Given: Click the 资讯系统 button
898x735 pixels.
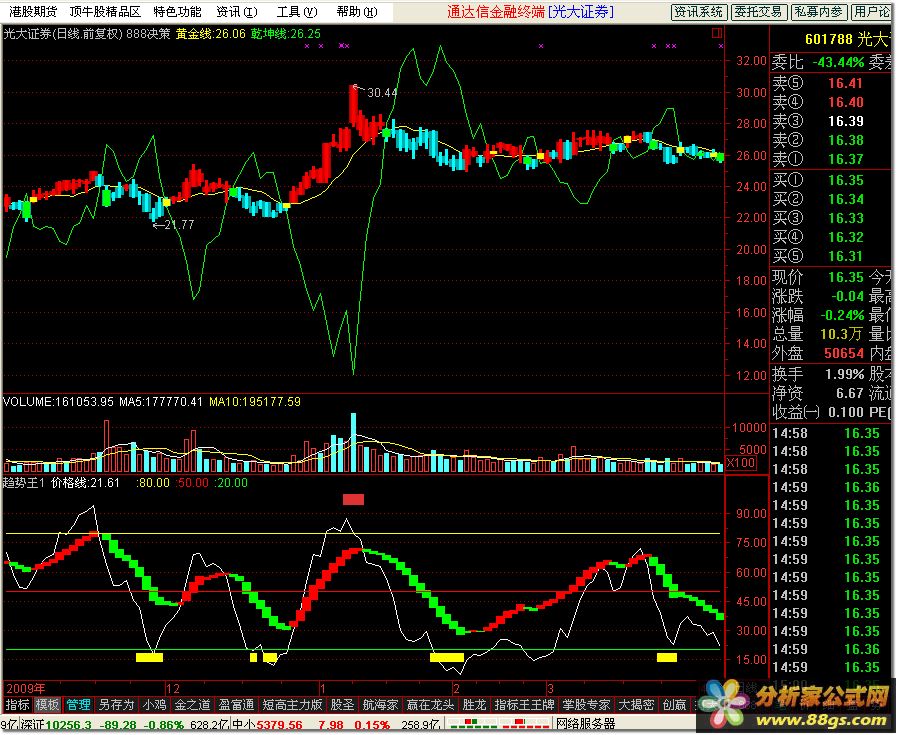Looking at the screenshot, I should pyautogui.click(x=699, y=12).
